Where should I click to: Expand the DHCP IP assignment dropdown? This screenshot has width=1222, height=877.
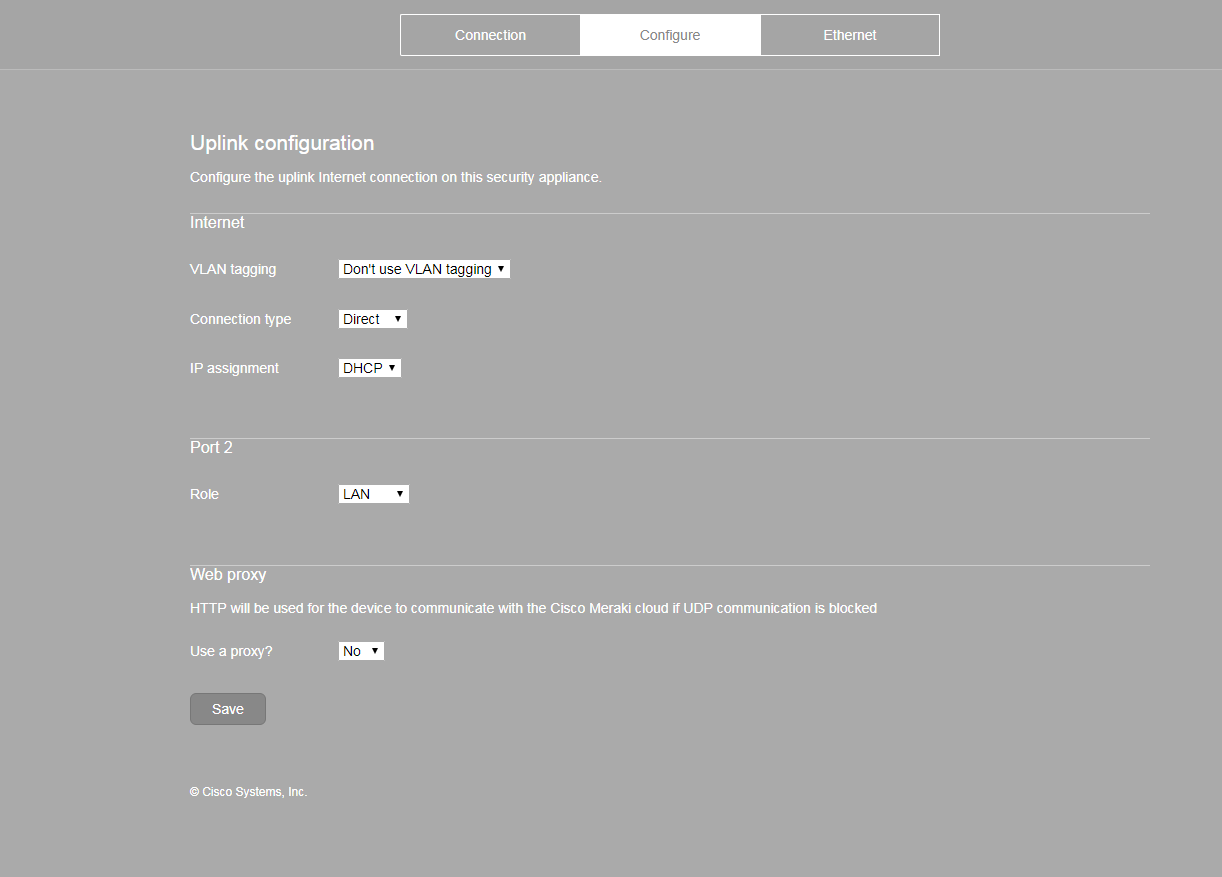(x=370, y=368)
